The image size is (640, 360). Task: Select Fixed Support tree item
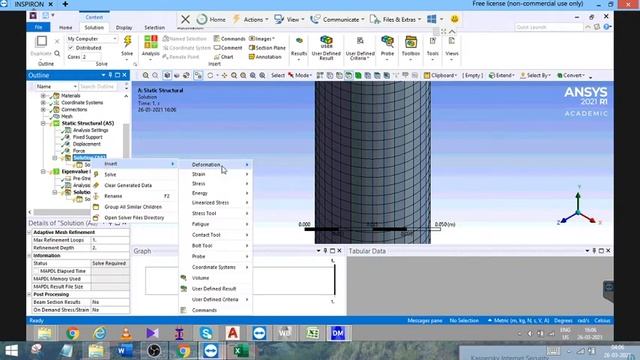(x=87, y=137)
